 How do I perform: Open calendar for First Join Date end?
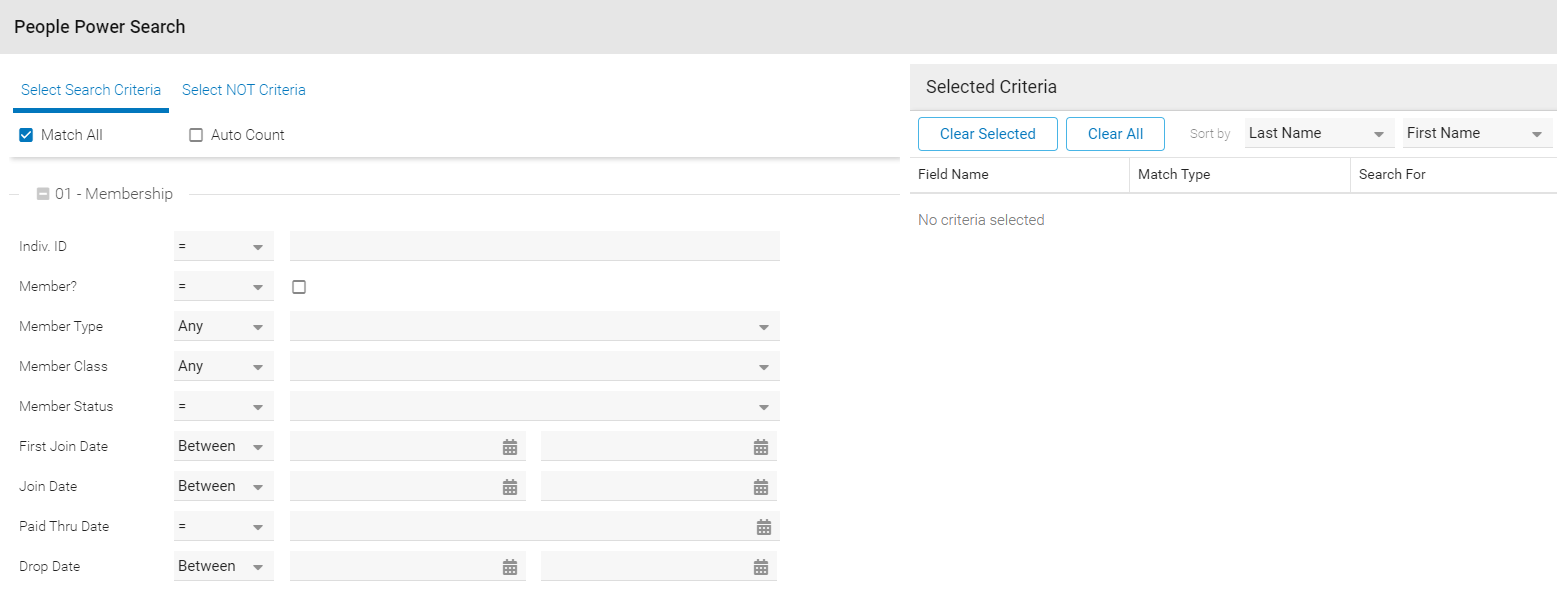[x=761, y=447]
